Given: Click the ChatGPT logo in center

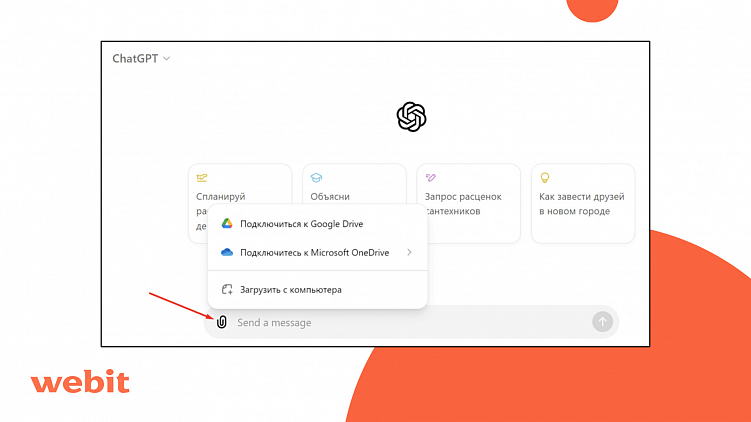Looking at the screenshot, I should click(x=411, y=116).
